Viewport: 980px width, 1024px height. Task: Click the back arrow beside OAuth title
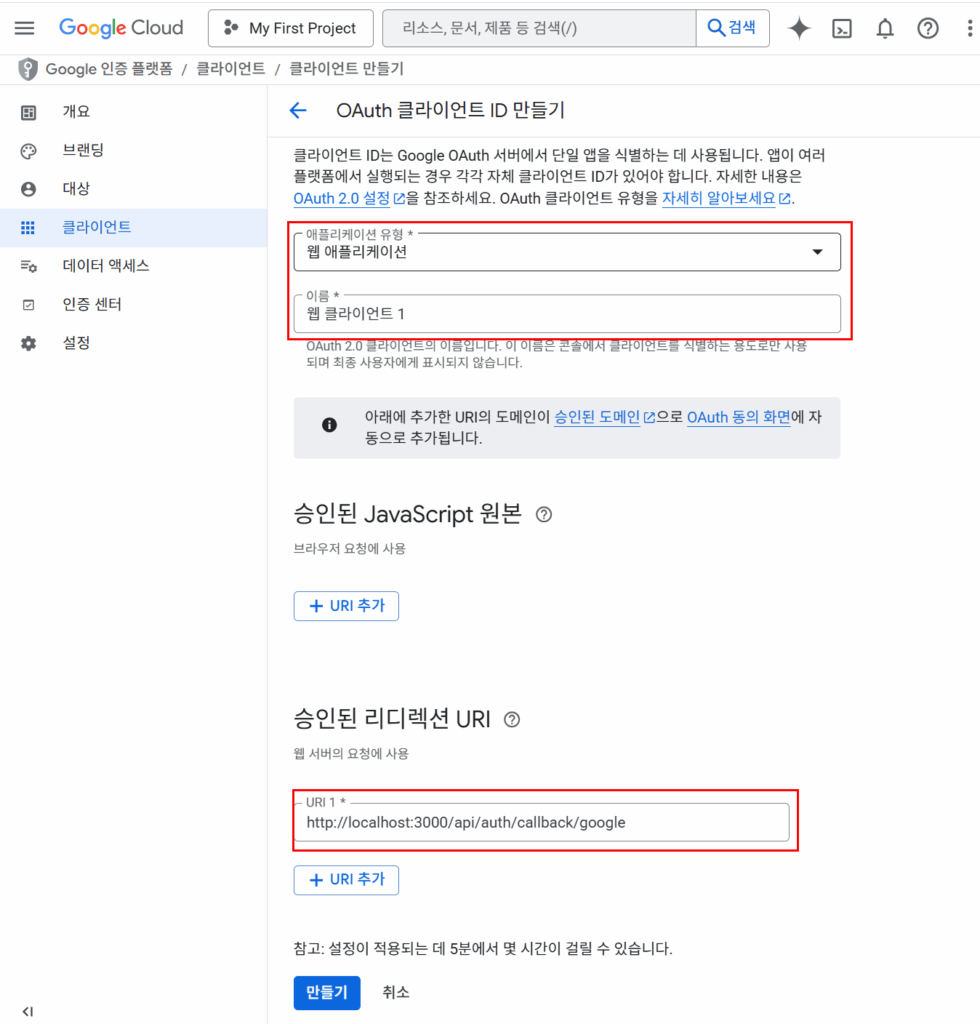click(x=297, y=110)
